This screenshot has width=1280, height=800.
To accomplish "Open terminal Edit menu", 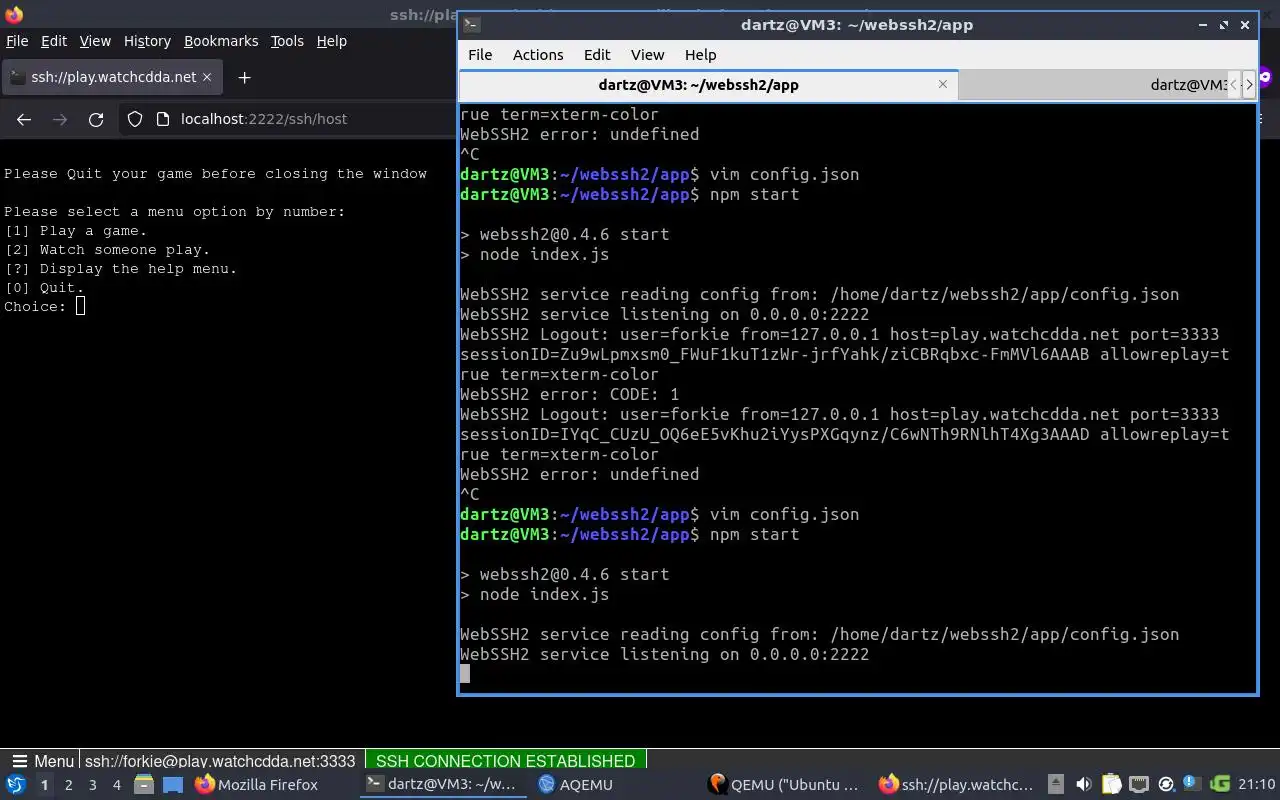I will (597, 55).
